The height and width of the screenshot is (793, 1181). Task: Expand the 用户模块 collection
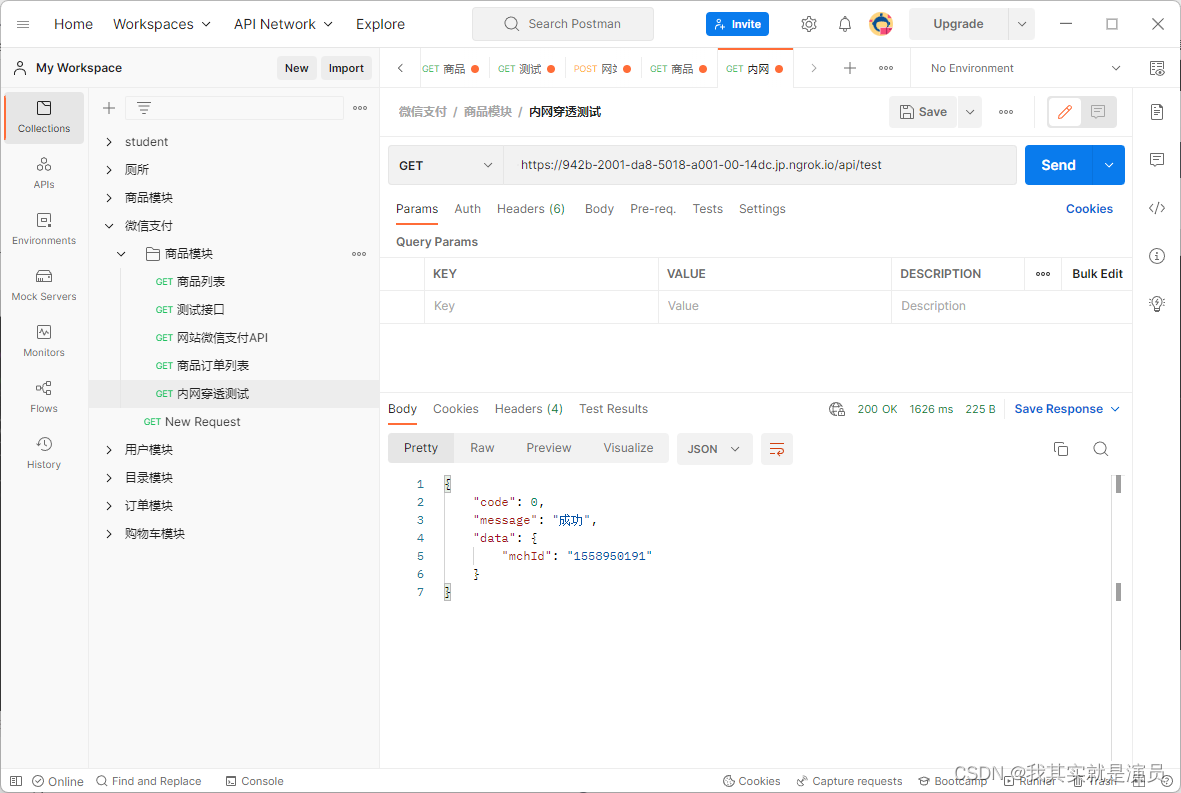pos(109,450)
